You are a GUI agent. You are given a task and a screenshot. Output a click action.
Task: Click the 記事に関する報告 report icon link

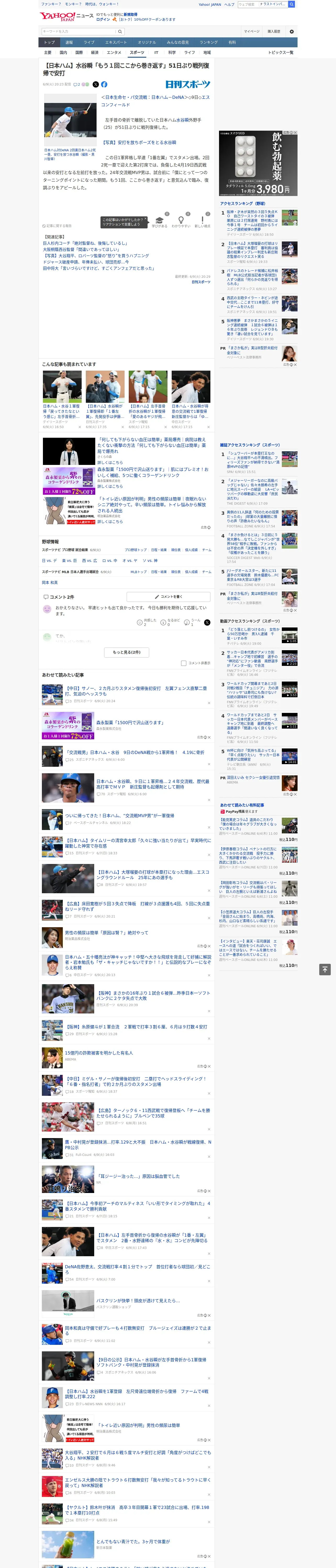point(57,226)
